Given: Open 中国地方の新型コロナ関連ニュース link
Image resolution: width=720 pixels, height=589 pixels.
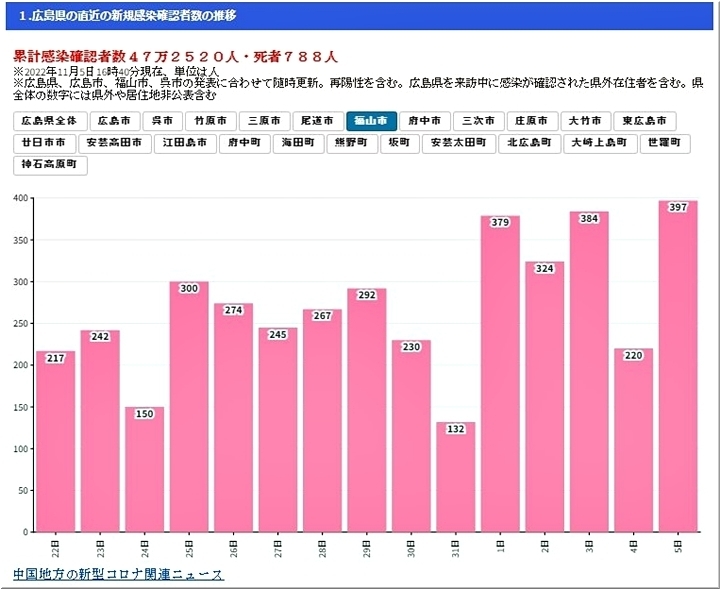Looking at the screenshot, I should [x=118, y=575].
